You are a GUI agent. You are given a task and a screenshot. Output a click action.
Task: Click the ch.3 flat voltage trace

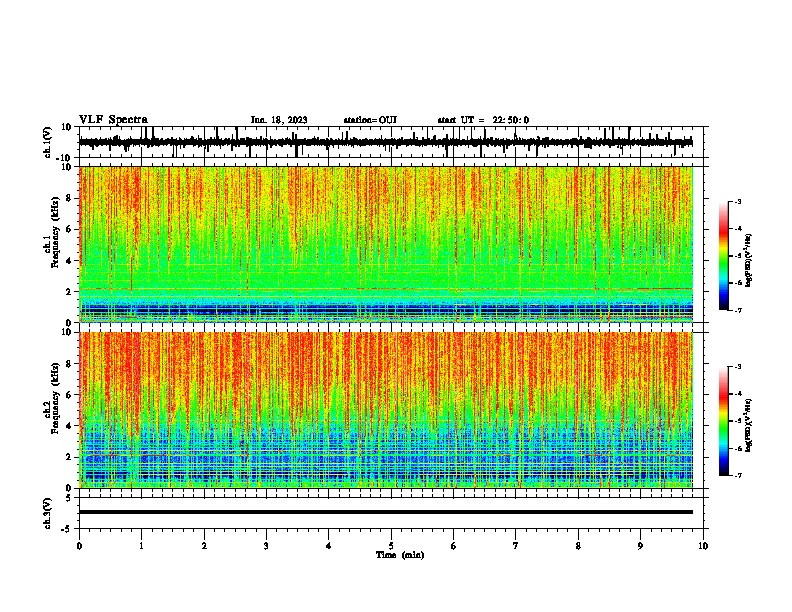pos(386,512)
